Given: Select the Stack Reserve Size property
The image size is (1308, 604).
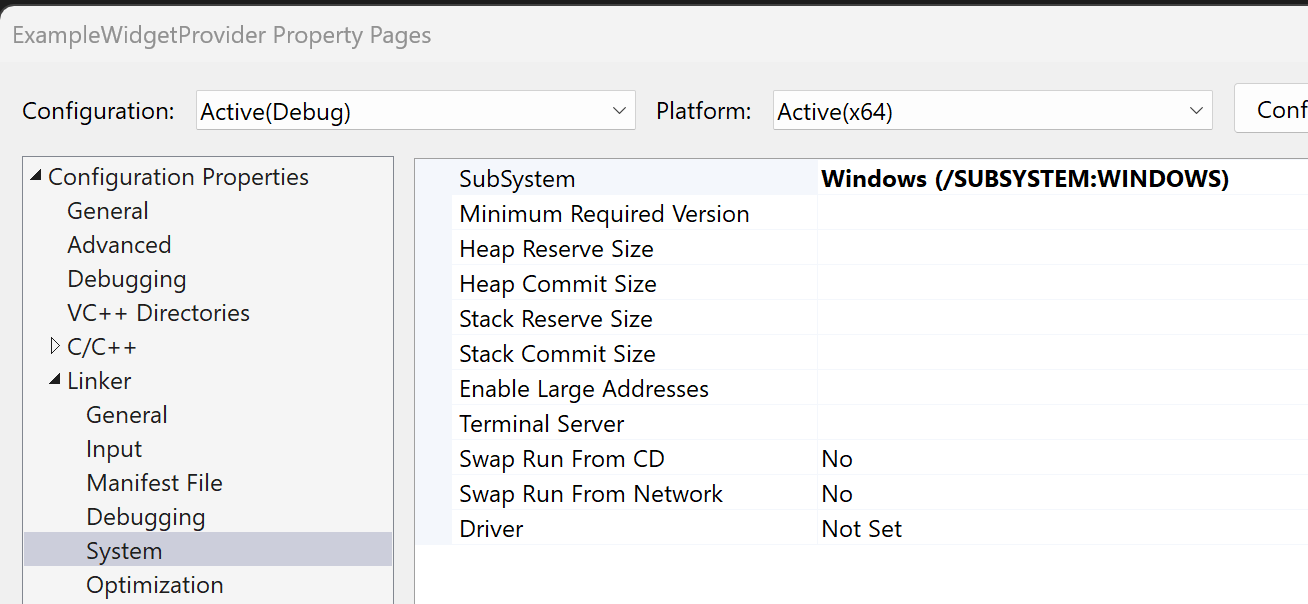Looking at the screenshot, I should click(556, 318).
